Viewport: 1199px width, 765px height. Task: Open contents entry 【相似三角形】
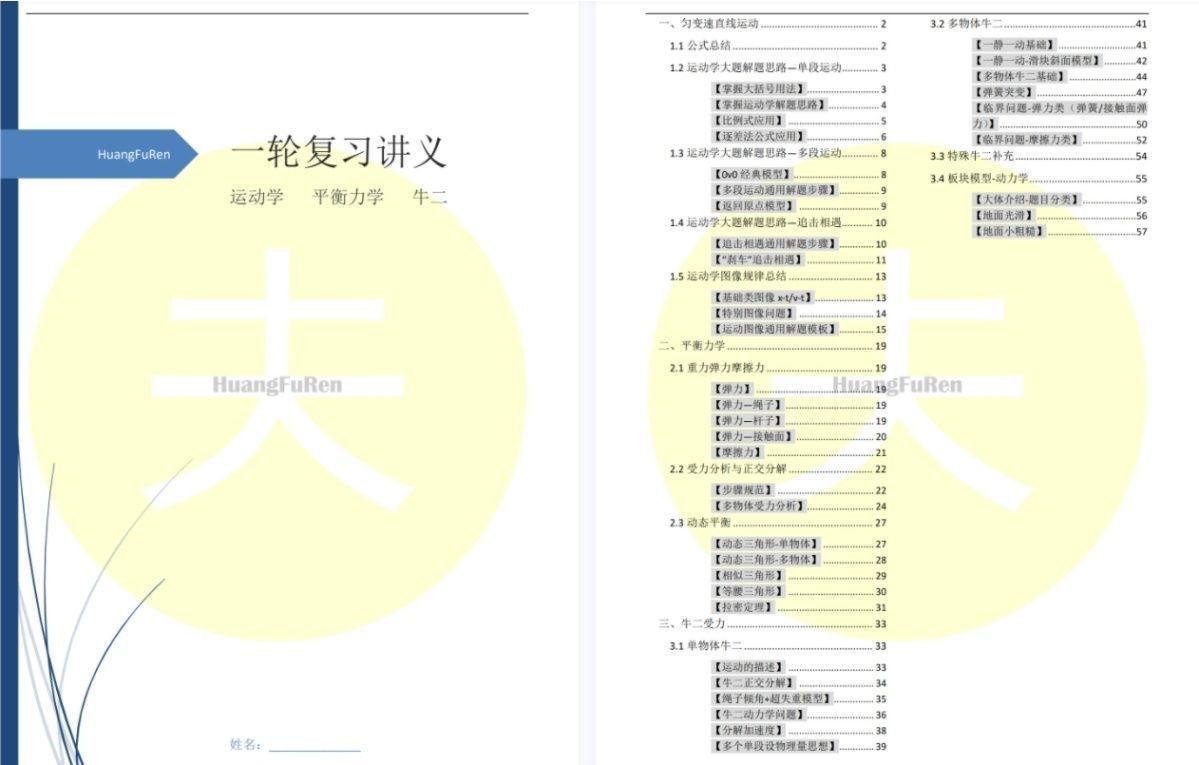[x=799, y=576]
